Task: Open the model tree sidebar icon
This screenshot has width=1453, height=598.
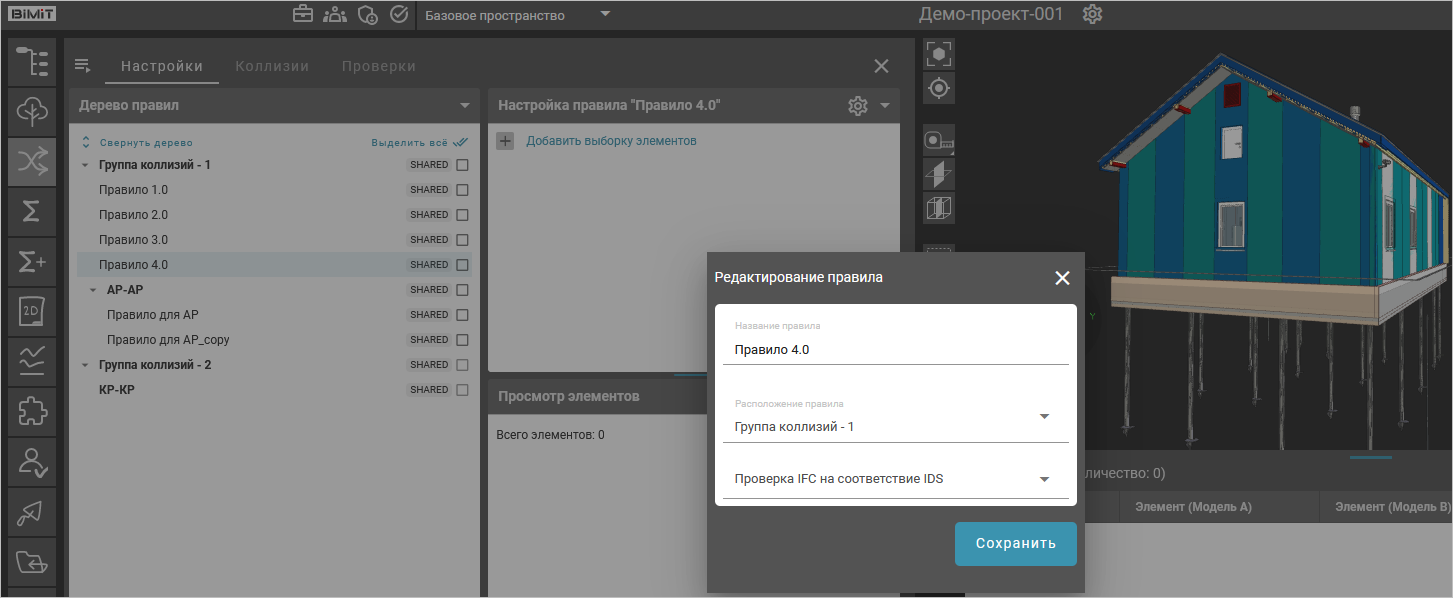Action: [32, 62]
